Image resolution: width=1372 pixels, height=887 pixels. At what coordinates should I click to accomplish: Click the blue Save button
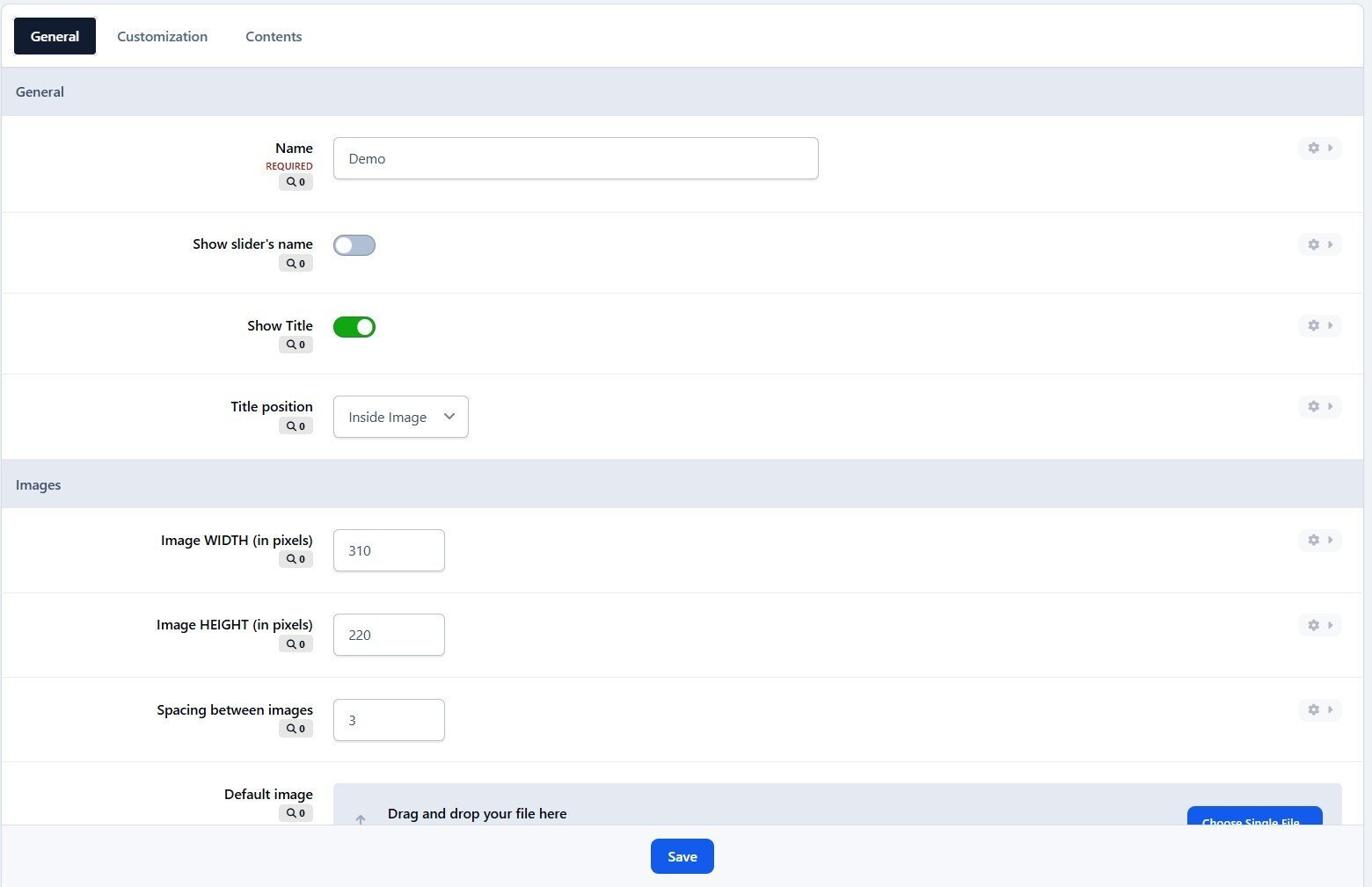click(682, 856)
